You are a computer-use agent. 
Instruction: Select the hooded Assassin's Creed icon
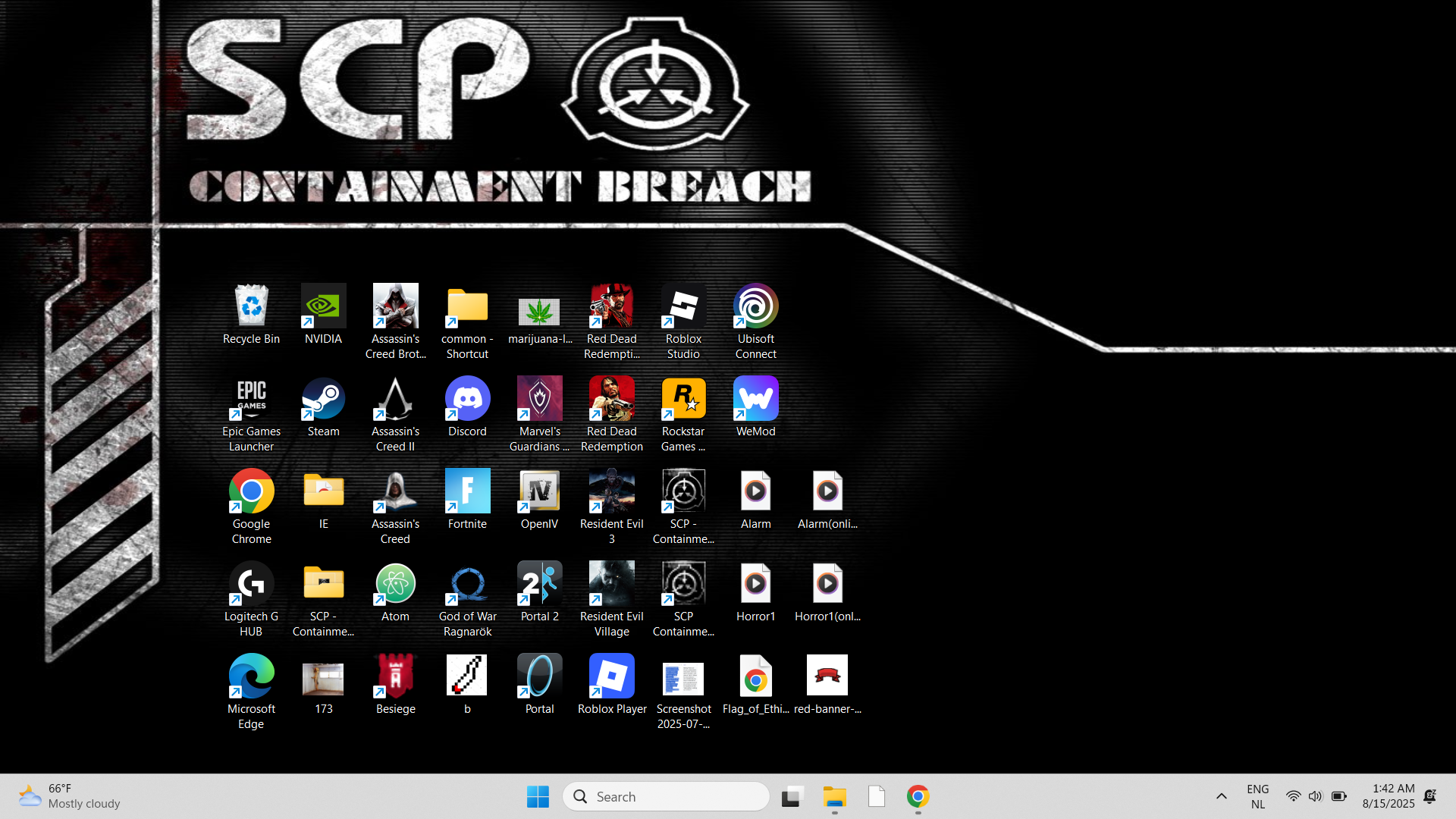395,507
